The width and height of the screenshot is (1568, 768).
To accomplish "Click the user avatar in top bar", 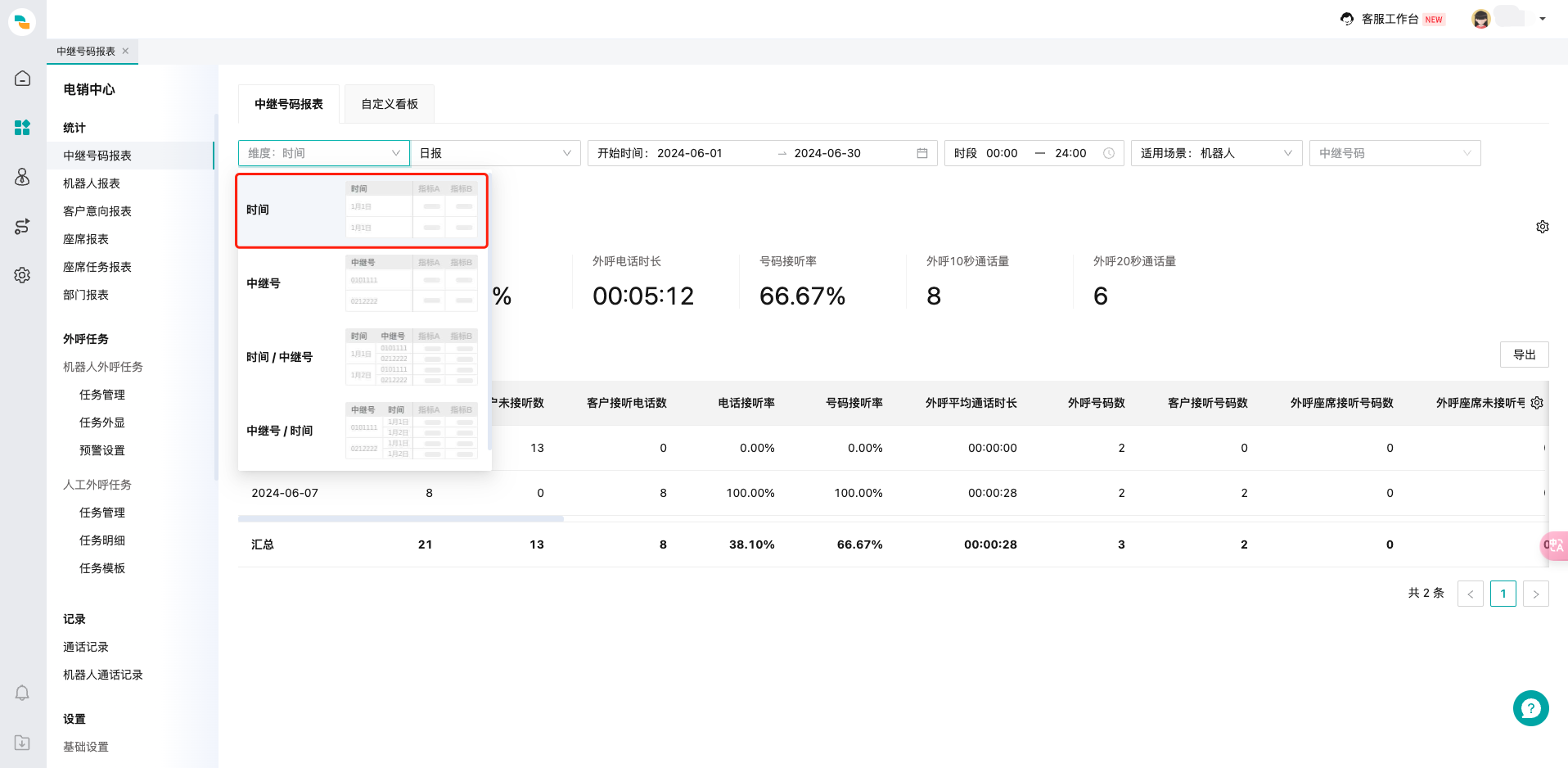I will tap(1480, 19).
